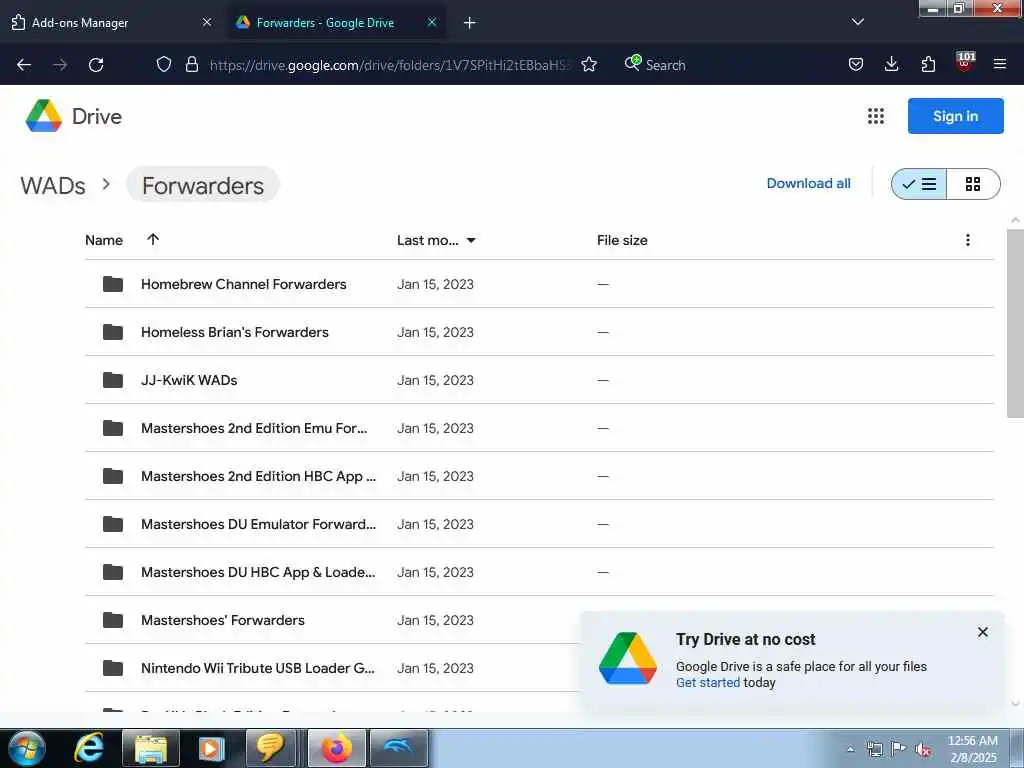Image resolution: width=1024 pixels, height=768 pixels.
Task: Open Mastershoes 2nd Edition HBC App row
Action: point(539,476)
